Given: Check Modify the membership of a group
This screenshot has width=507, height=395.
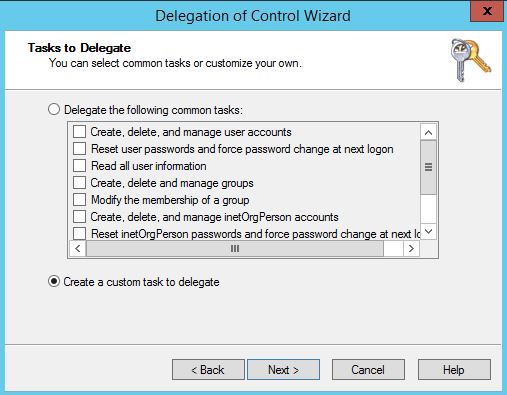Looking at the screenshot, I should [x=79, y=200].
